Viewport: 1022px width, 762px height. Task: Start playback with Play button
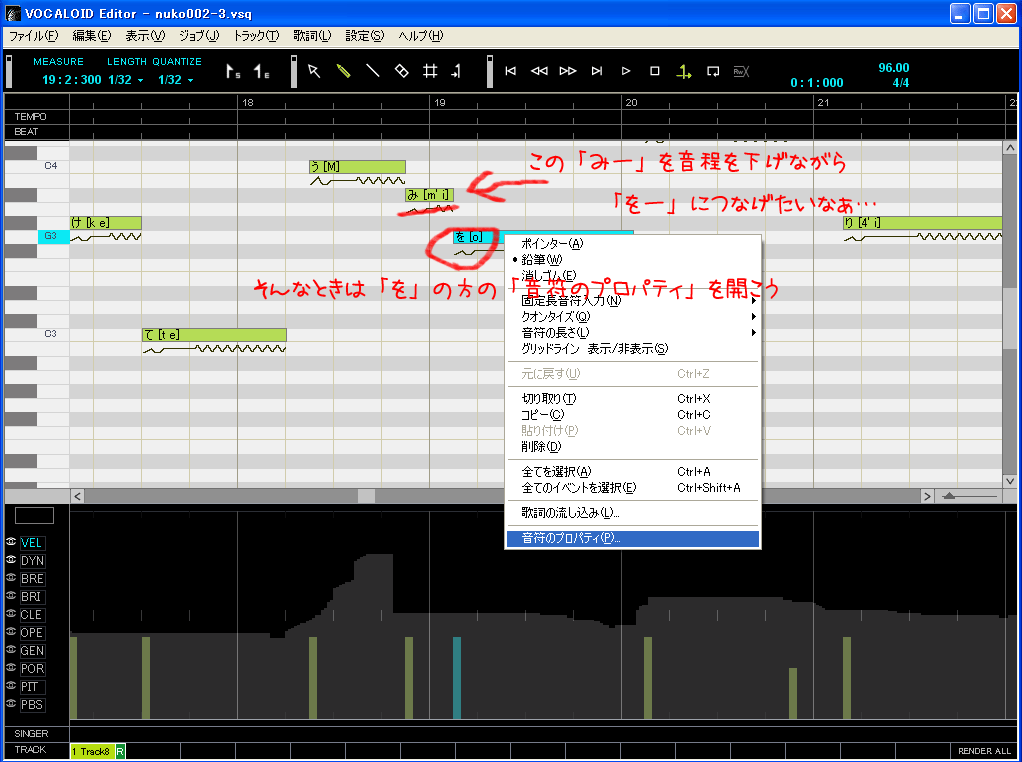click(626, 71)
